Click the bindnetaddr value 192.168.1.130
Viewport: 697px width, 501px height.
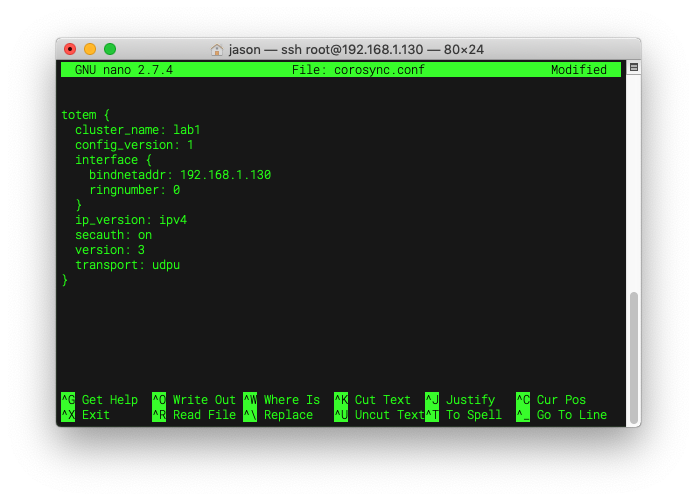coord(225,175)
